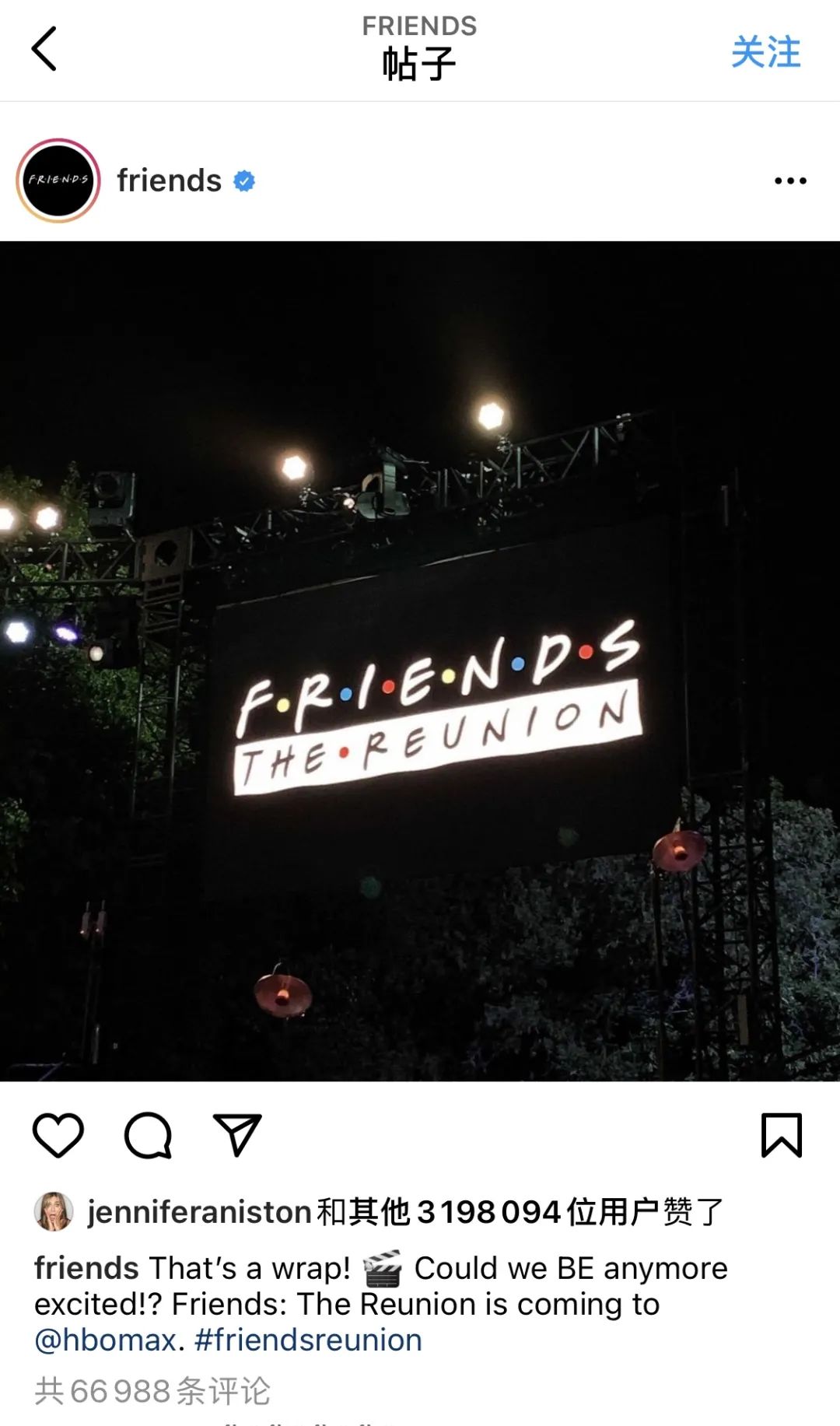Open the three-dot more options menu

click(x=790, y=180)
